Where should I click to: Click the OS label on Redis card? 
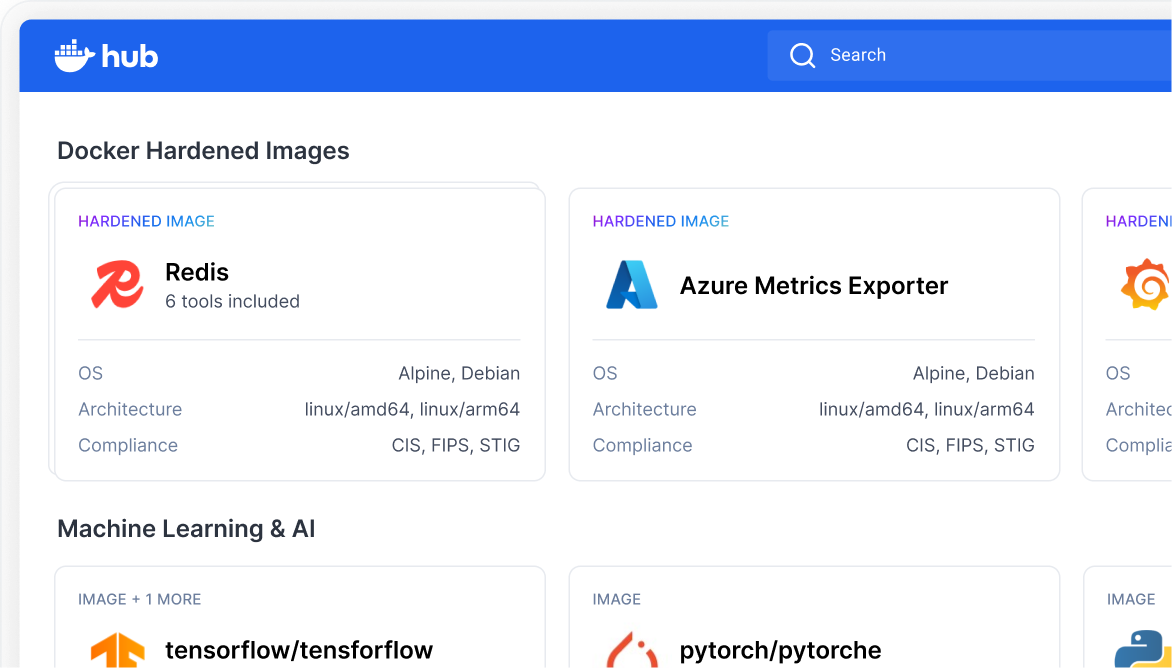point(90,374)
